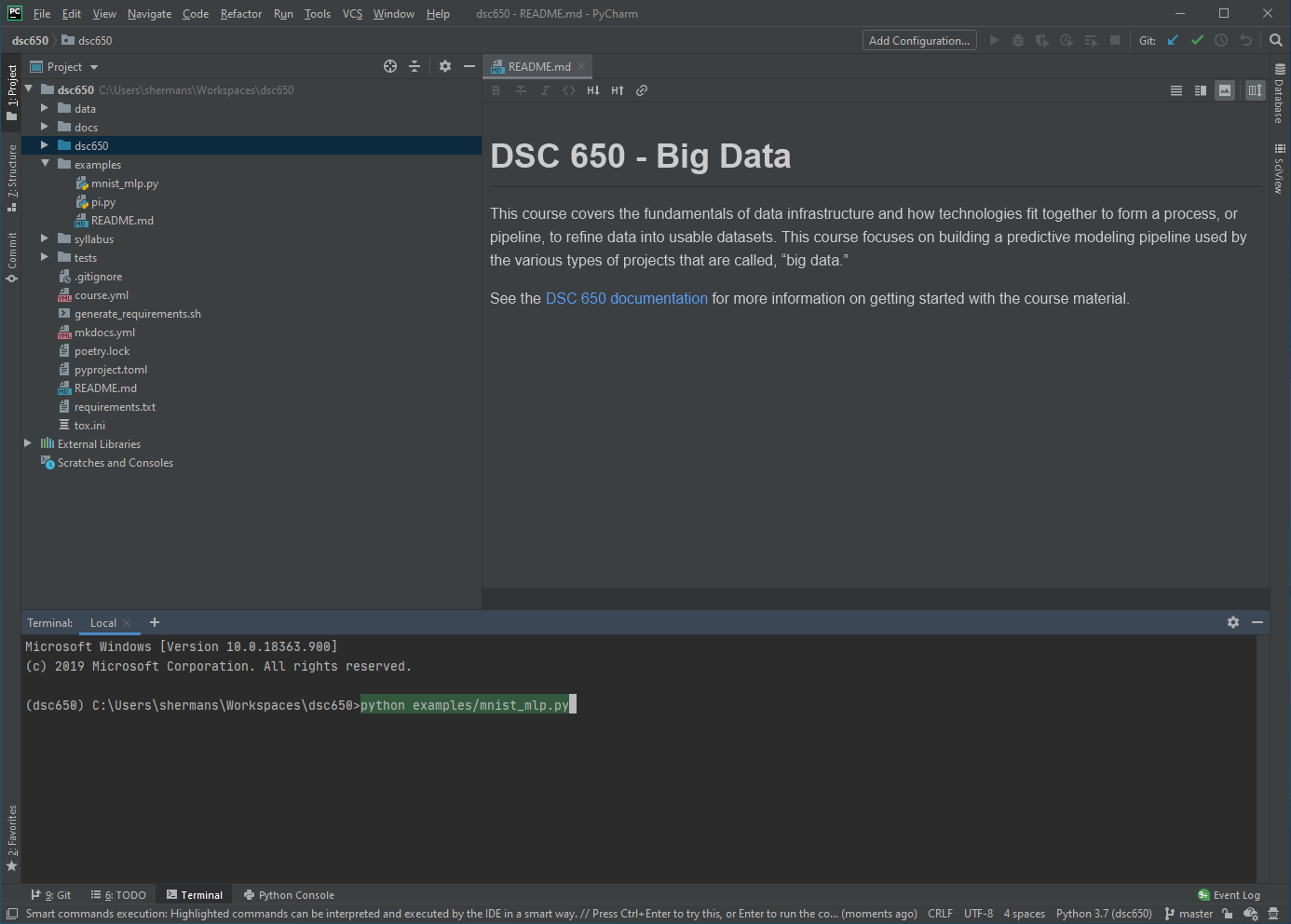Open the TODO tool window tab
The width and height of the screenshot is (1291, 924).
coord(118,895)
